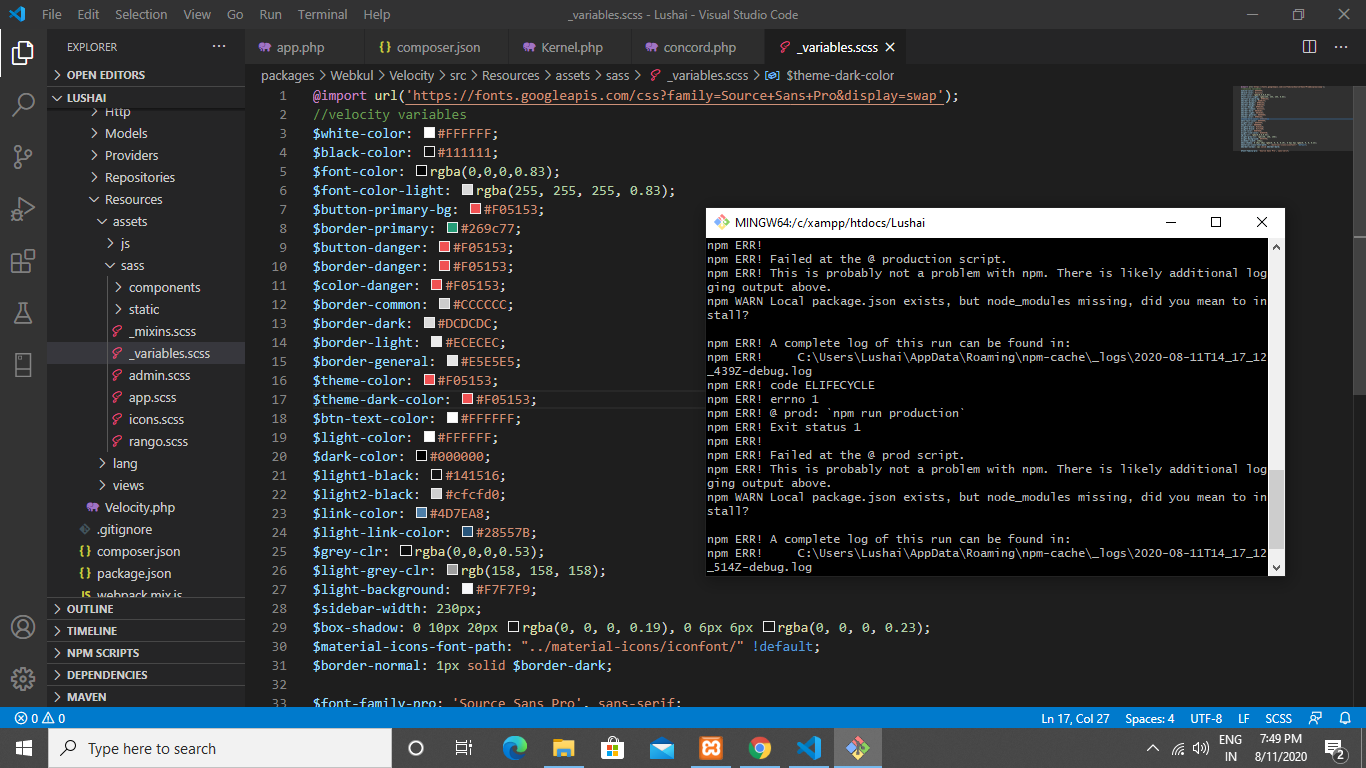Click Ln 17, Col 27 in status bar
The height and width of the screenshot is (768, 1366).
pyautogui.click(x=1075, y=718)
